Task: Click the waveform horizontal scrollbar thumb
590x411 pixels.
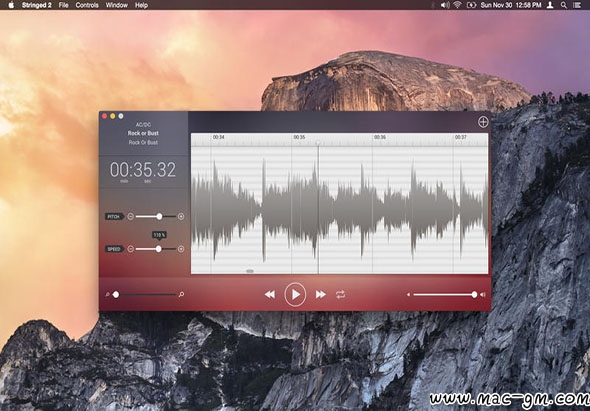Action: 250,271
